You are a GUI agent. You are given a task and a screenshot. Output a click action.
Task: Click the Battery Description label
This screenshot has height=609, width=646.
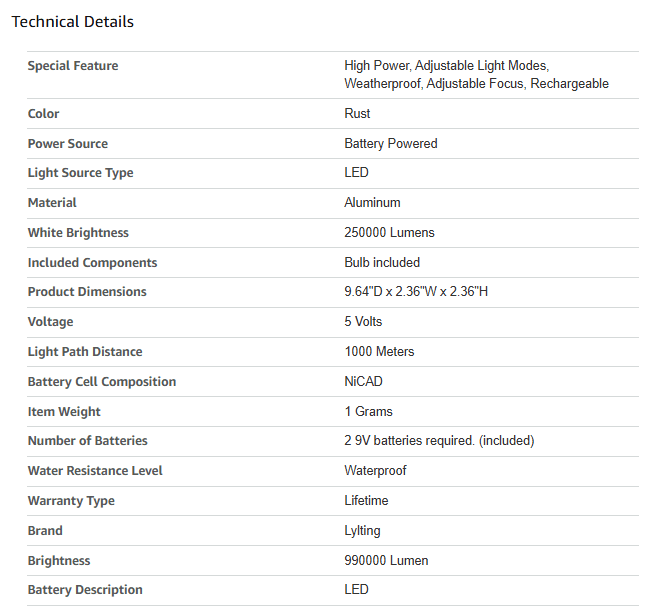coord(85,590)
